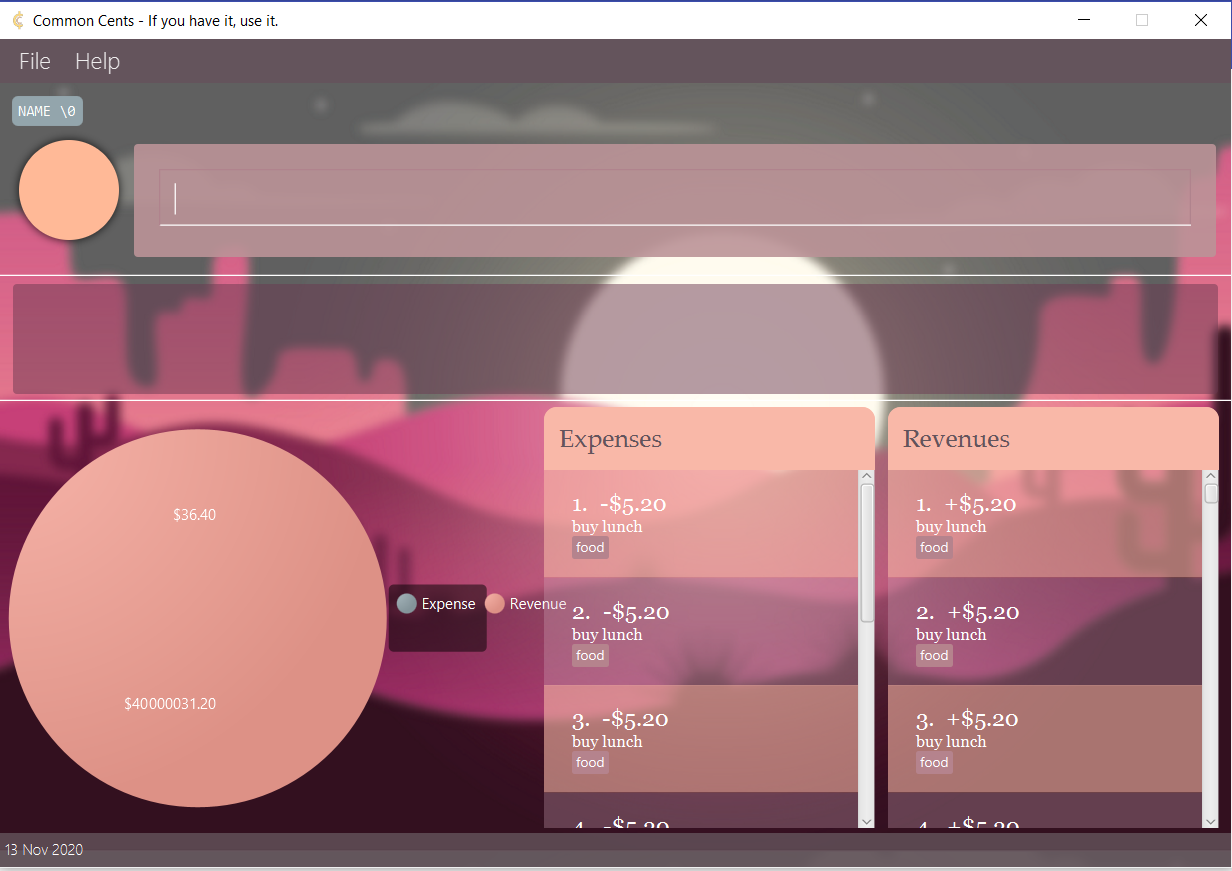Click the pink Revenue legend dot
Screen dimensions: 1232x871
495,604
